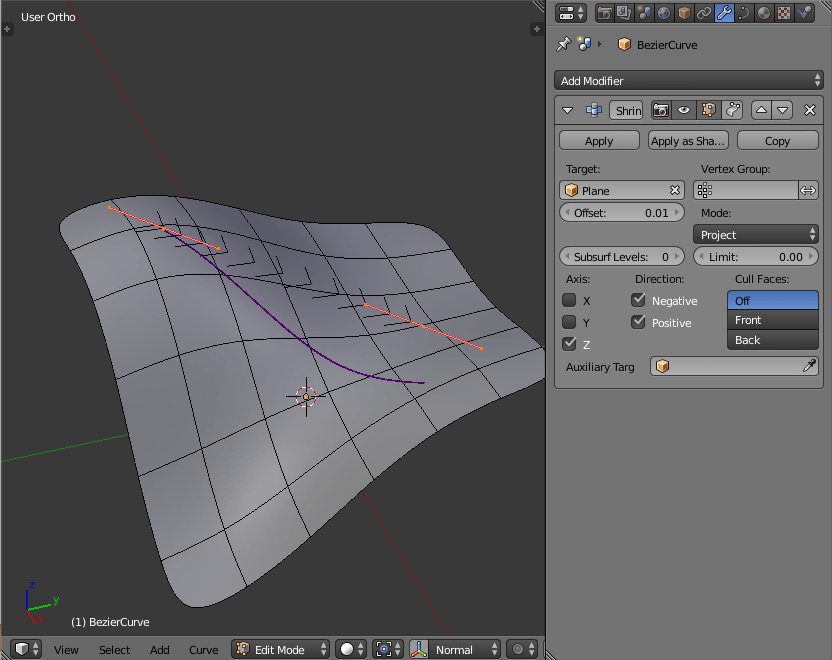Open the Mode dropdown showing Project
This screenshot has height=660, width=832.
tap(755, 234)
